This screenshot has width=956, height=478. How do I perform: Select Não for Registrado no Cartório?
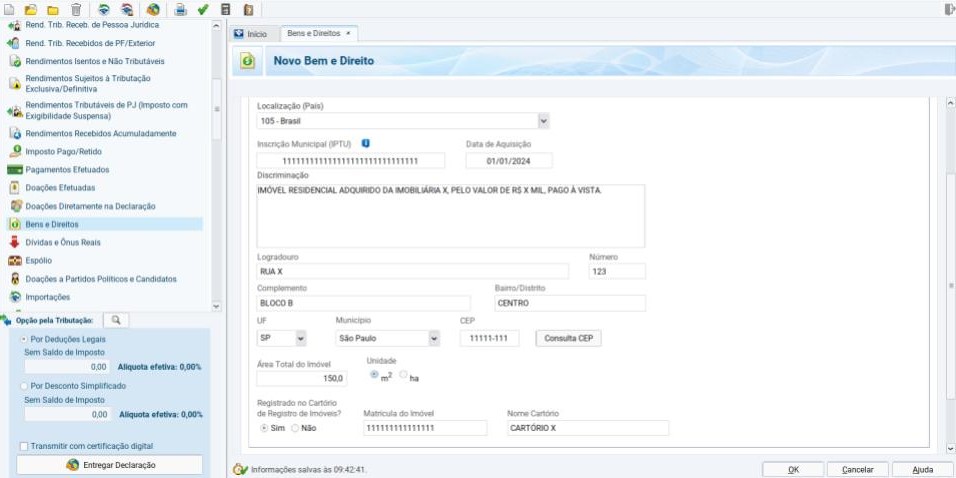point(295,428)
